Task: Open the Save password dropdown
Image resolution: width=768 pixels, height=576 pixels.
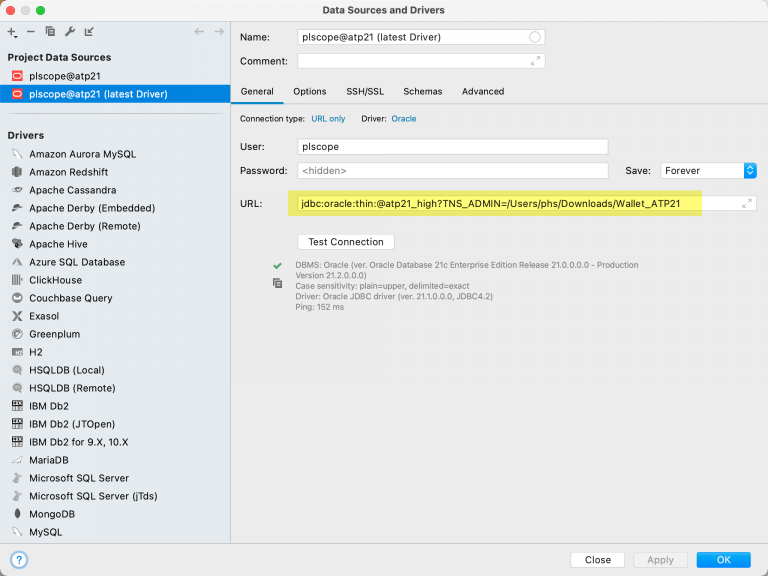Action: [749, 171]
